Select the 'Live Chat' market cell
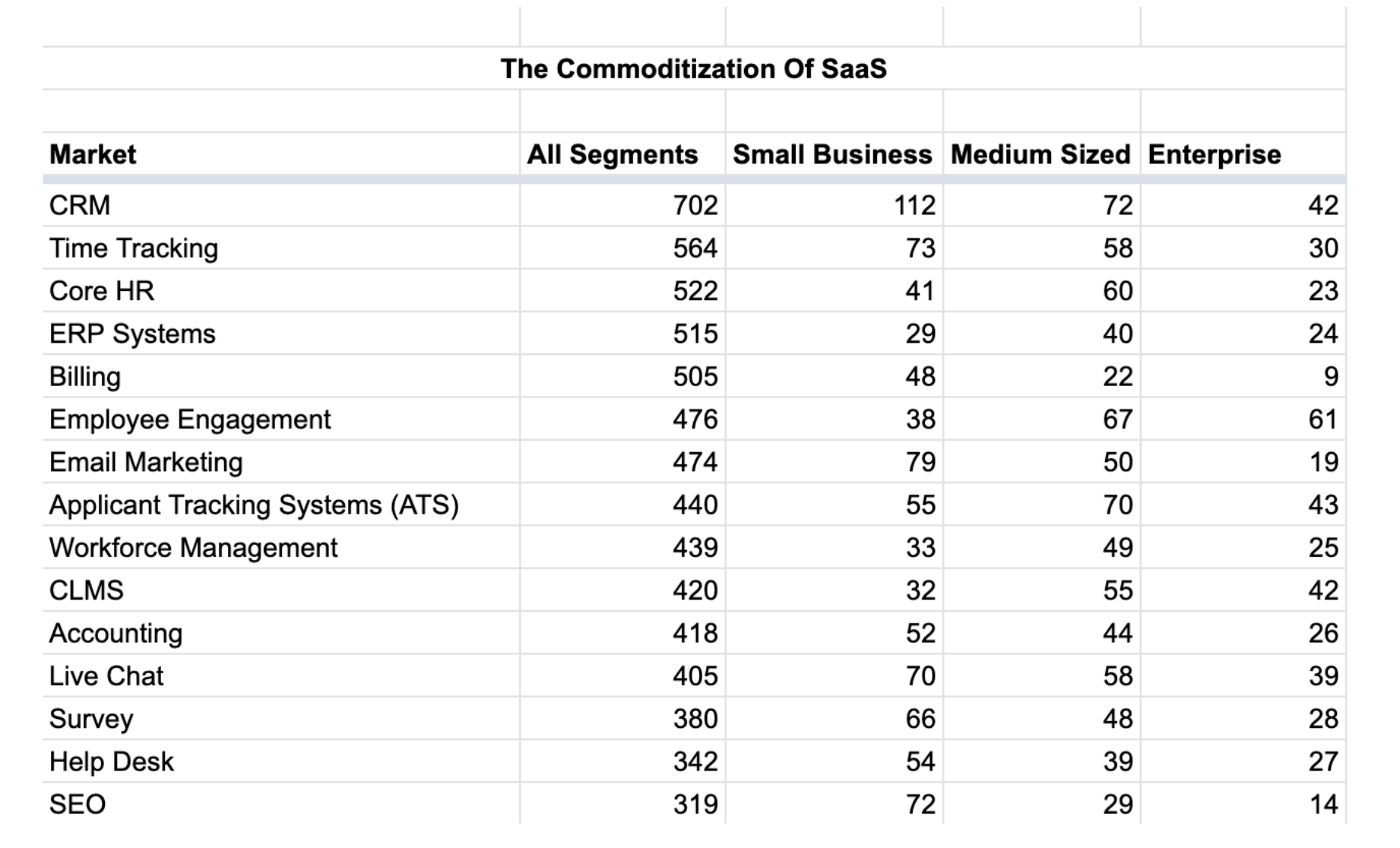 (106, 676)
